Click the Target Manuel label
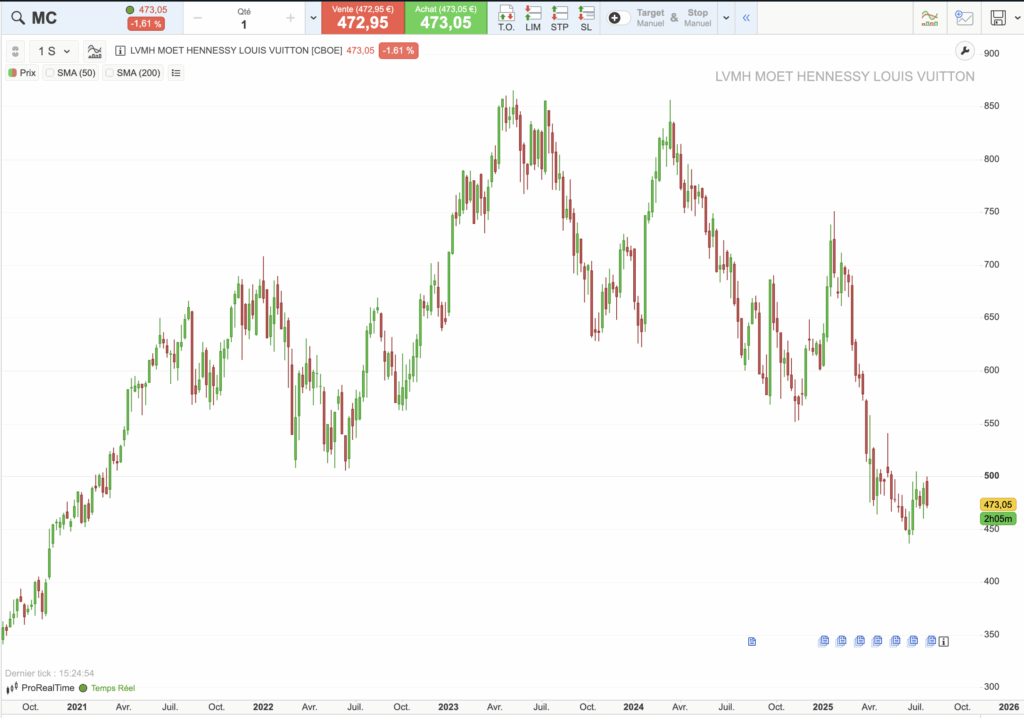Image resolution: width=1024 pixels, height=718 pixels. click(650, 18)
